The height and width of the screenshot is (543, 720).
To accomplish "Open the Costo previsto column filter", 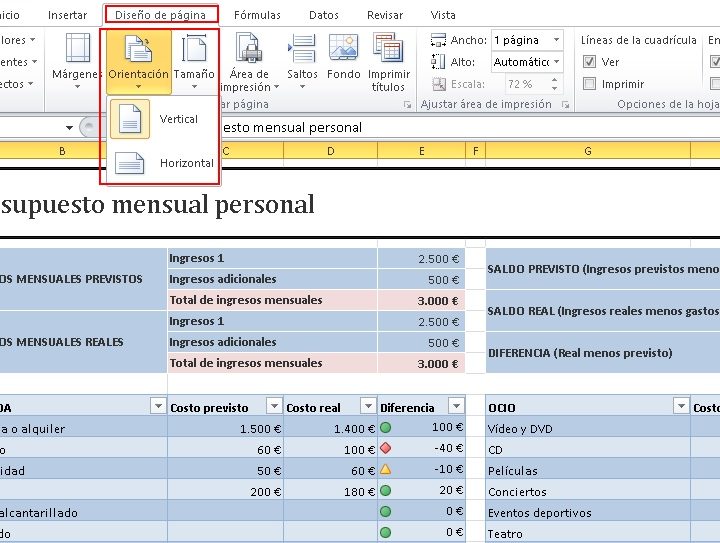I will pyautogui.click(x=273, y=406).
